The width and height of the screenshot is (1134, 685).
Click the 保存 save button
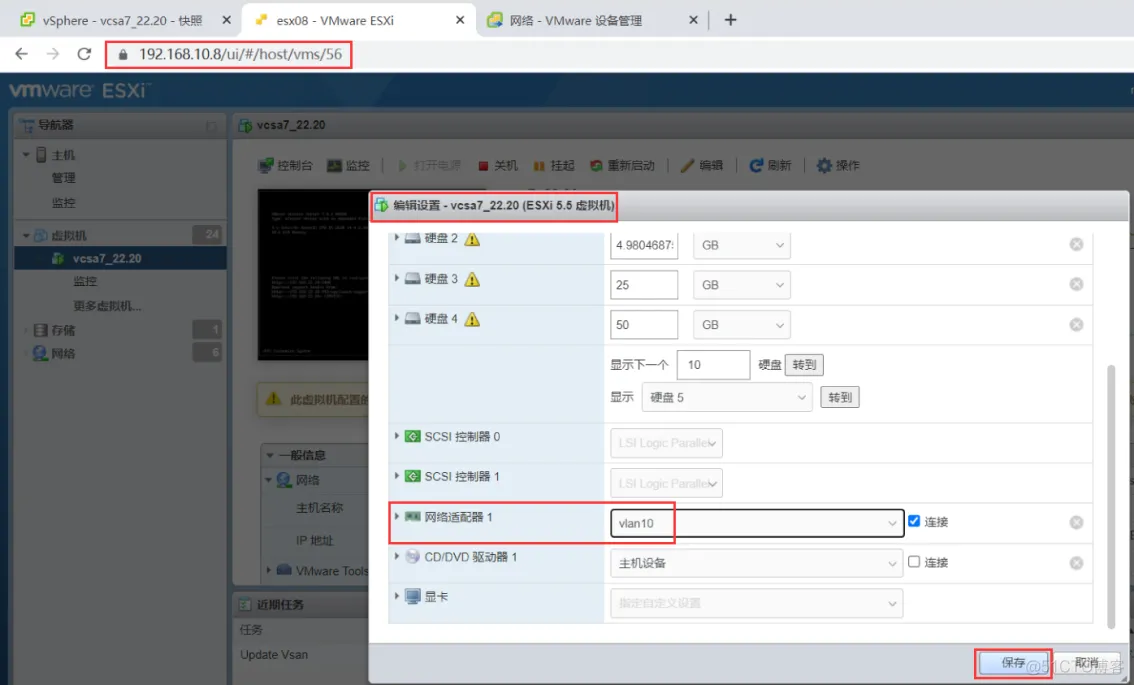point(1012,663)
